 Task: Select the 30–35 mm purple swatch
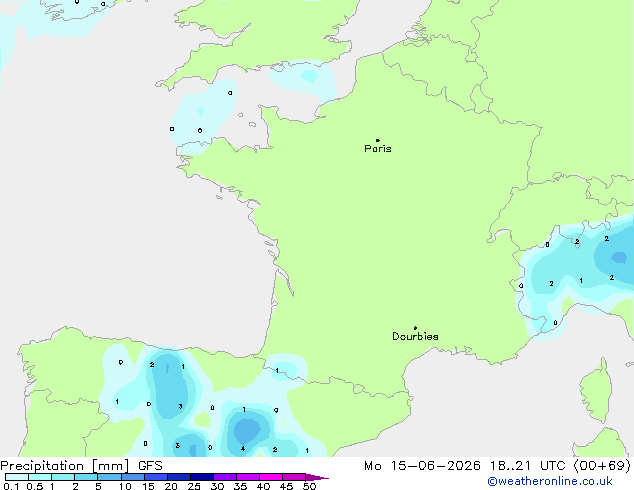tap(225, 477)
